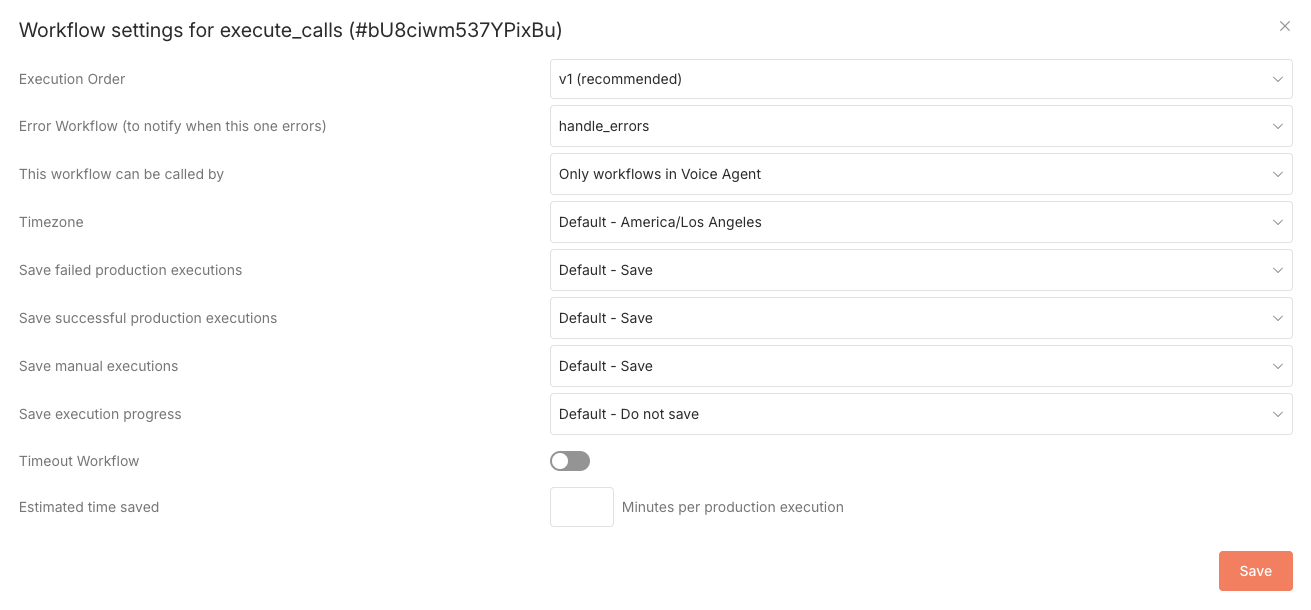
Task: Click chevron arrow on failed production executions dropdown
Action: pyautogui.click(x=1277, y=271)
